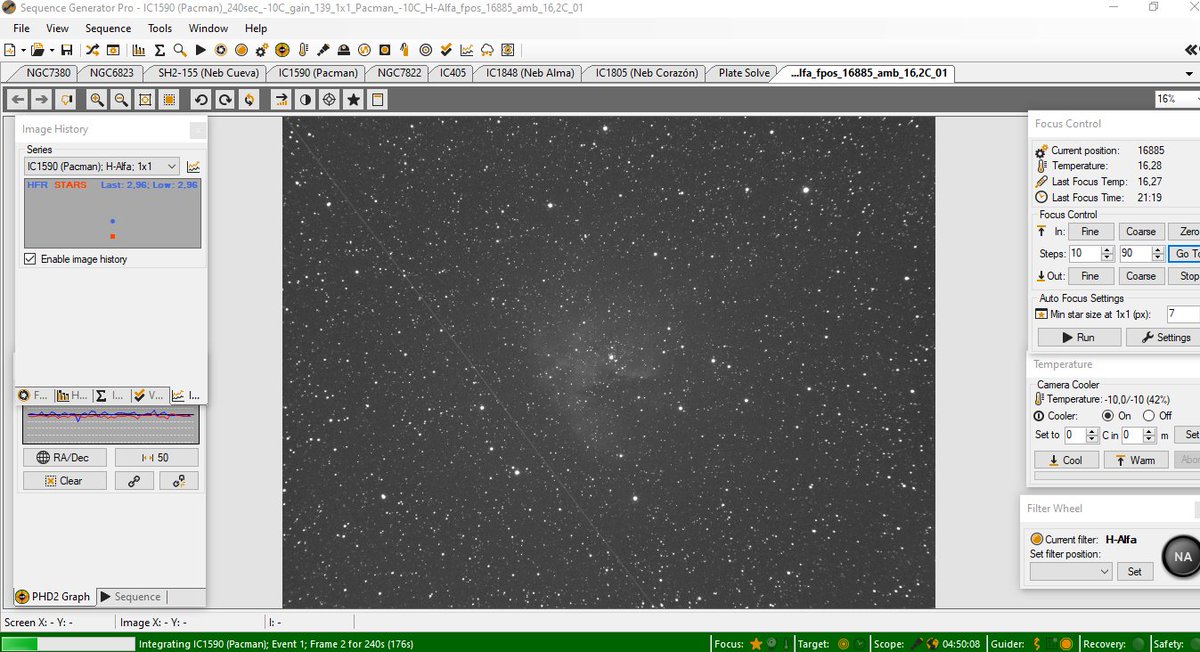Open the cloud weather toolbar icon
Screen dimensions: 1200x652
point(487,50)
